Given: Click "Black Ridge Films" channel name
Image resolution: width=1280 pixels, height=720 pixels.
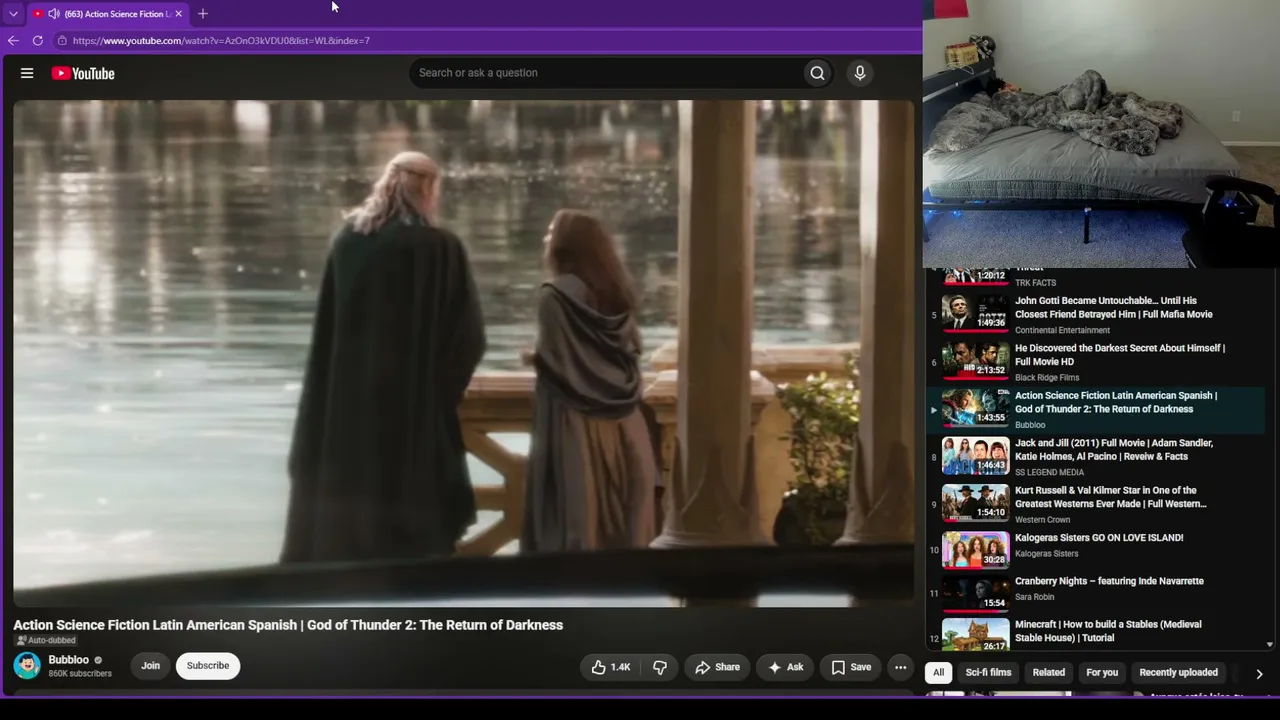Looking at the screenshot, I should [x=1047, y=378].
